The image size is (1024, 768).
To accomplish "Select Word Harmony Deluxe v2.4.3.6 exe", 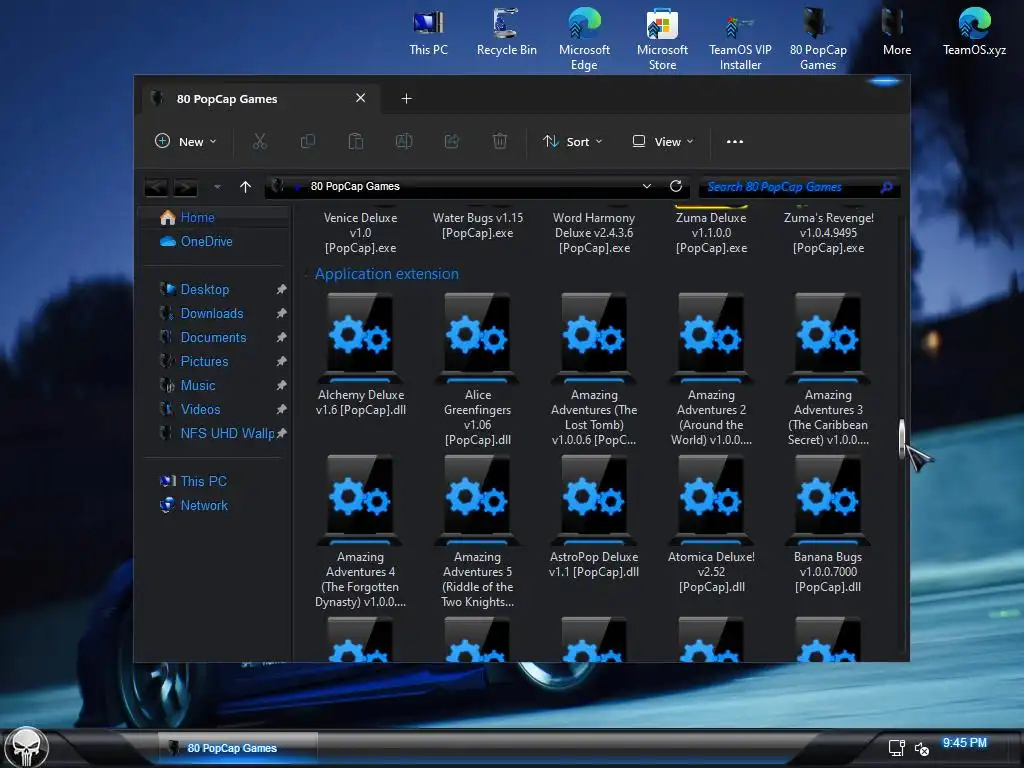I will point(594,232).
